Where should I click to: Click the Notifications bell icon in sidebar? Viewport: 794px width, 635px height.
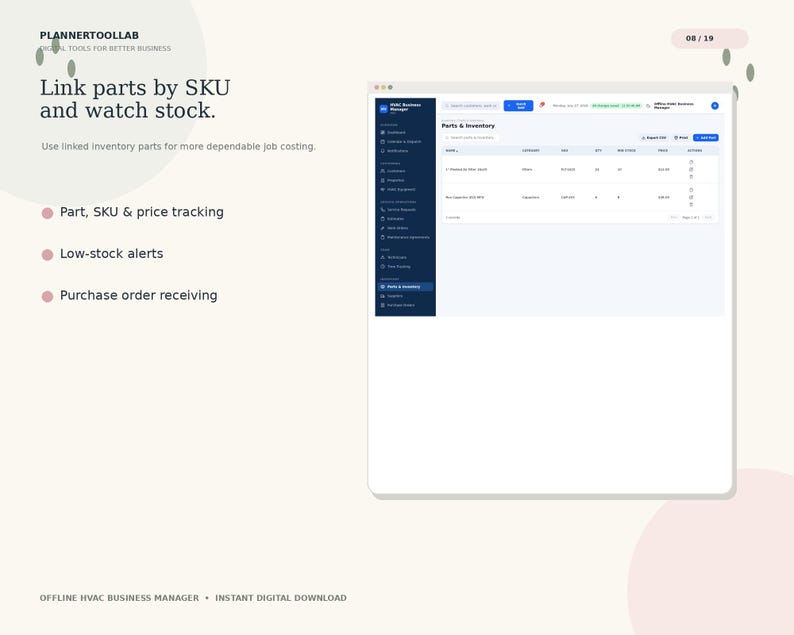point(383,151)
